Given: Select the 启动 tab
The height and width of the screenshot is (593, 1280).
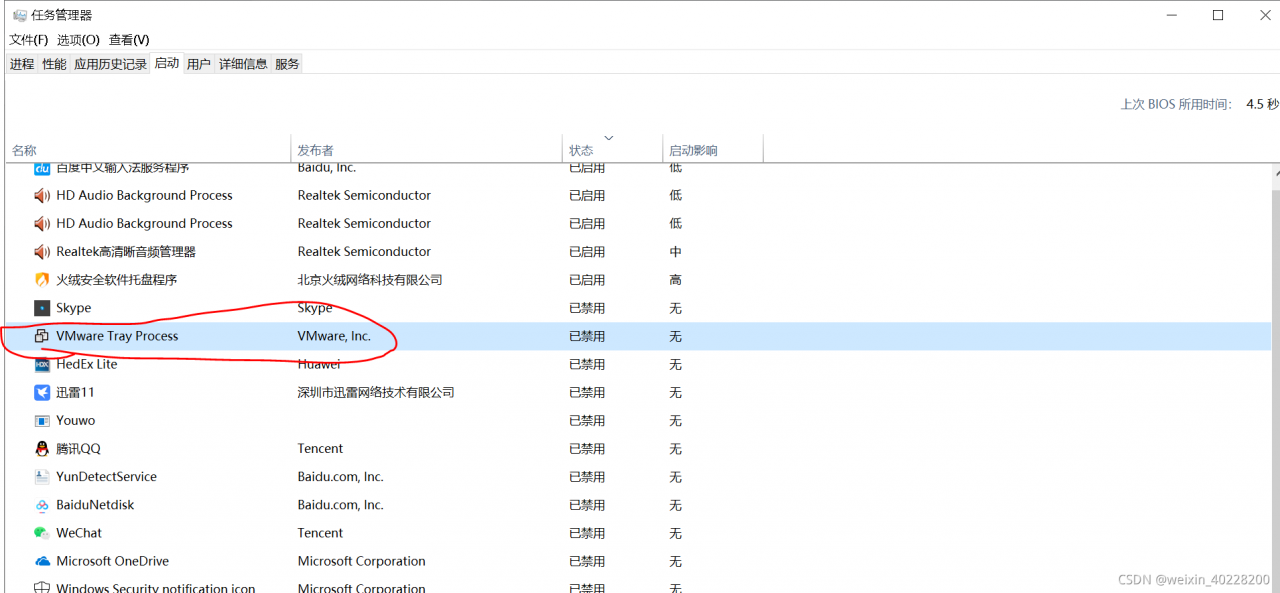Looking at the screenshot, I should pyautogui.click(x=167, y=63).
